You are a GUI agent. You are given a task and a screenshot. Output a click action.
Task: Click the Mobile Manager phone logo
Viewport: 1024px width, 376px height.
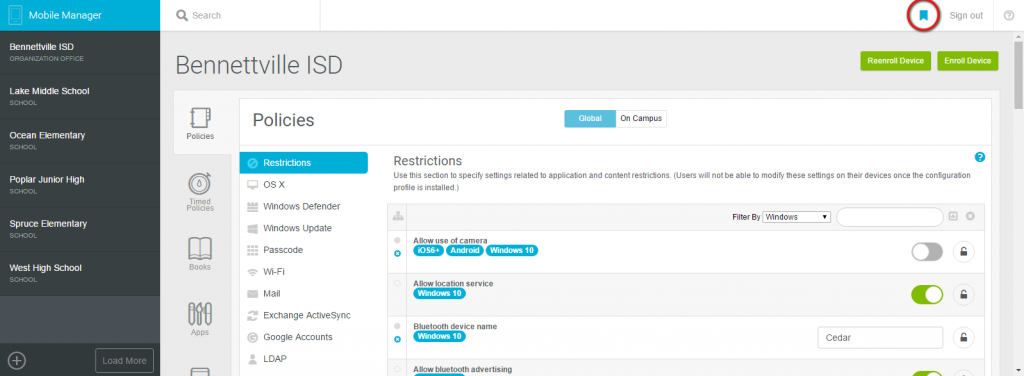click(x=15, y=15)
